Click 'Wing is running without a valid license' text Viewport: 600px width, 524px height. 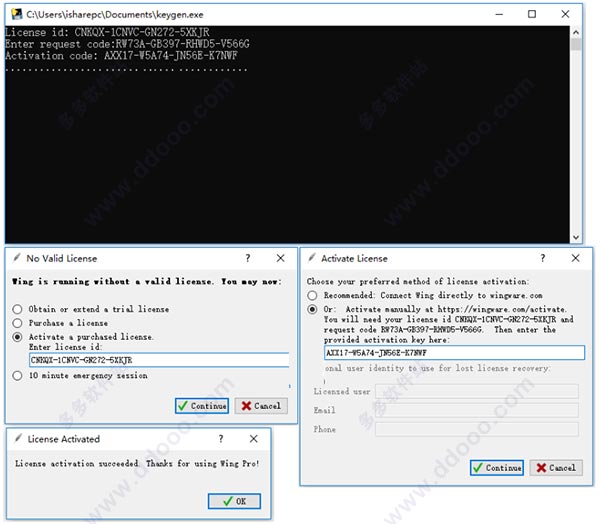click(x=147, y=281)
